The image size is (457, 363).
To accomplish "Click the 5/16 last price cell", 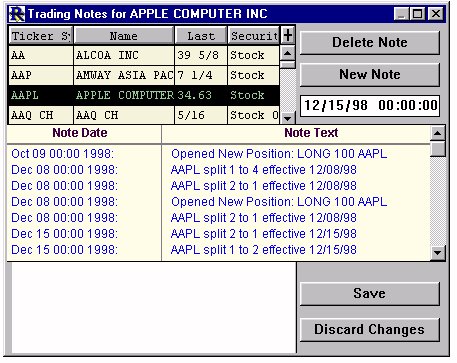I will click(201, 115).
